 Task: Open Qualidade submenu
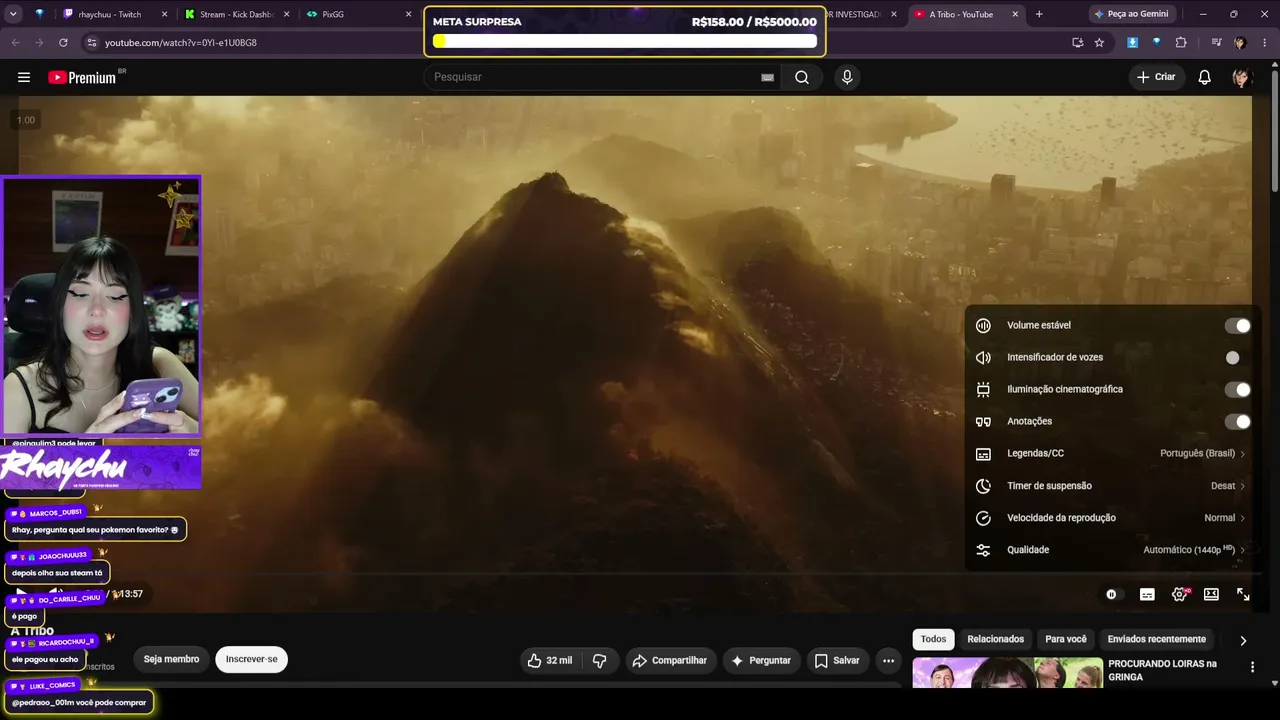click(x=1111, y=550)
